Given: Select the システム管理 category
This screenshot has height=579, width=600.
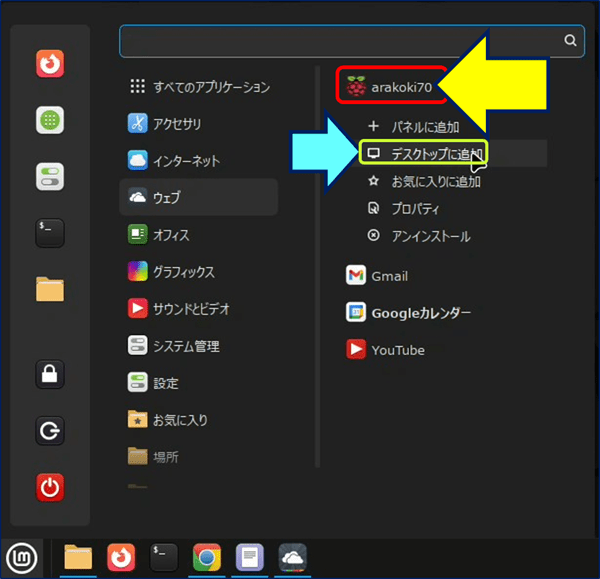Looking at the screenshot, I should pos(199,346).
